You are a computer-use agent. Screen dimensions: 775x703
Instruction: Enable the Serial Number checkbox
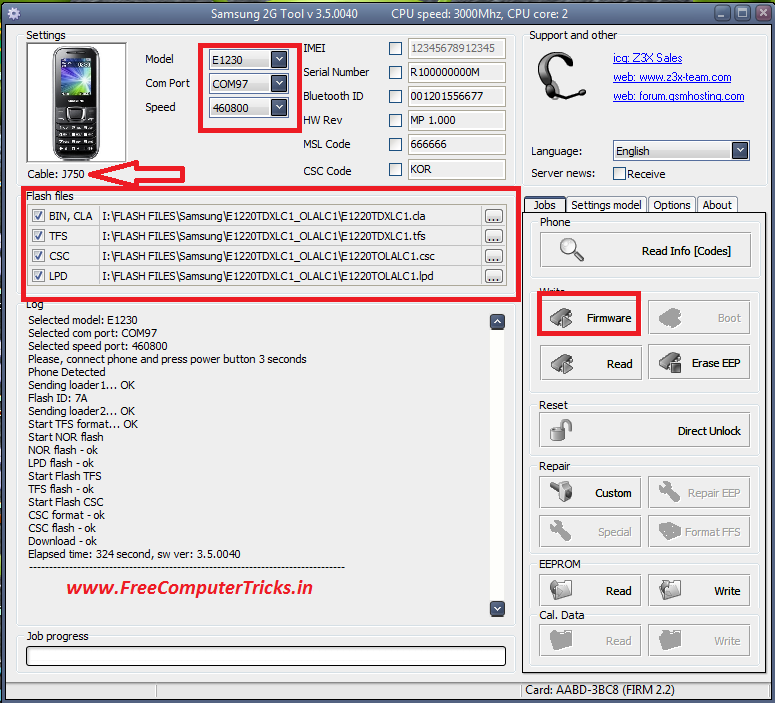coord(395,72)
